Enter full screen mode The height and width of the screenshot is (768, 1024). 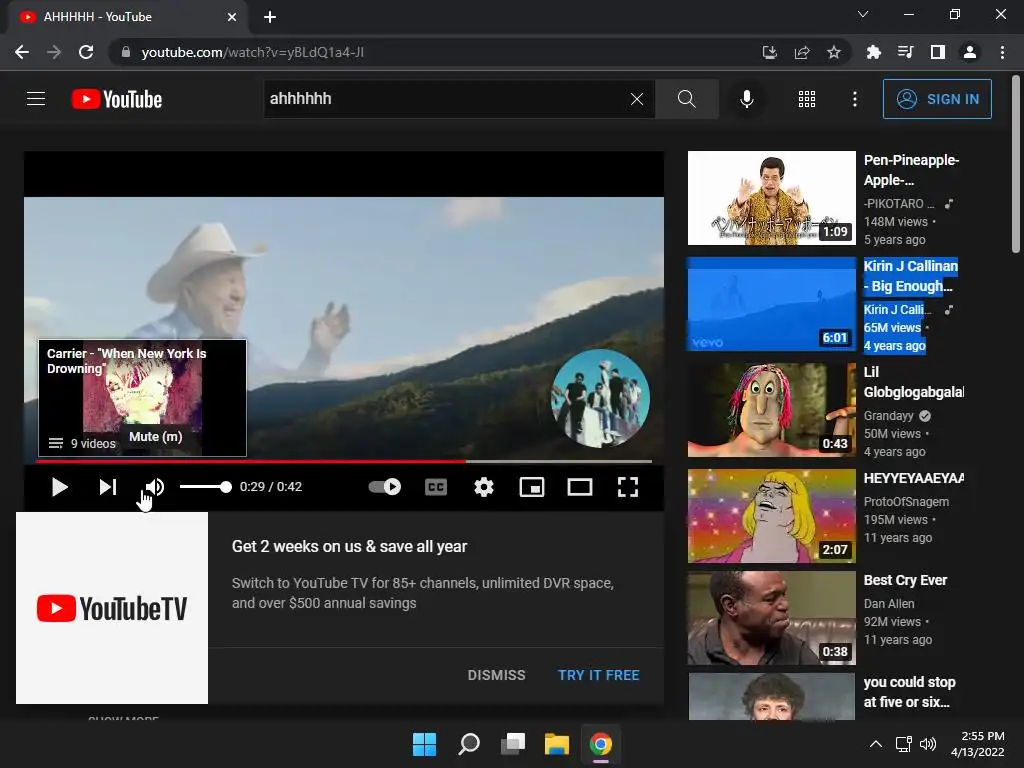click(628, 487)
